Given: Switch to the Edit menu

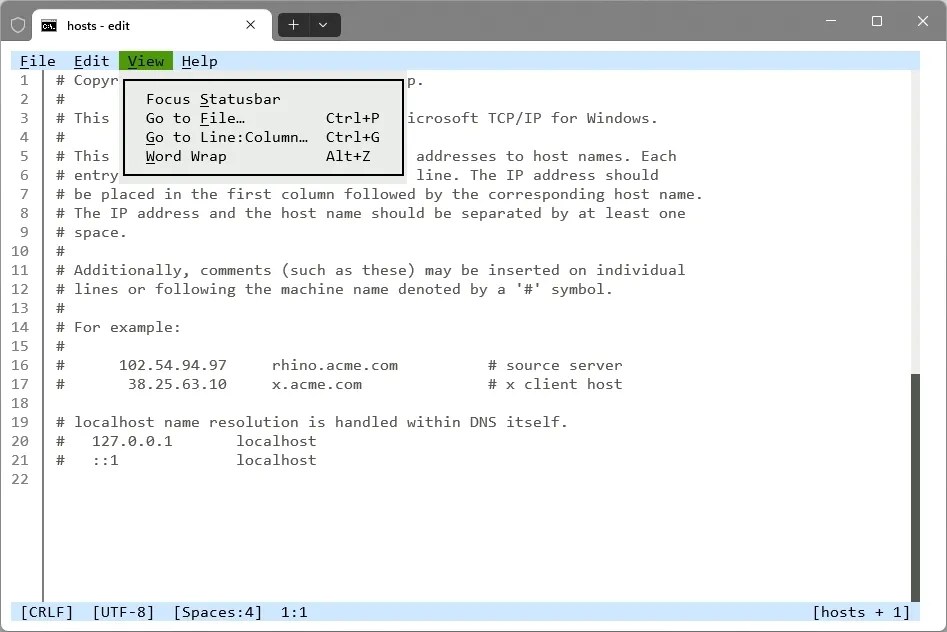Looking at the screenshot, I should click(x=91, y=61).
